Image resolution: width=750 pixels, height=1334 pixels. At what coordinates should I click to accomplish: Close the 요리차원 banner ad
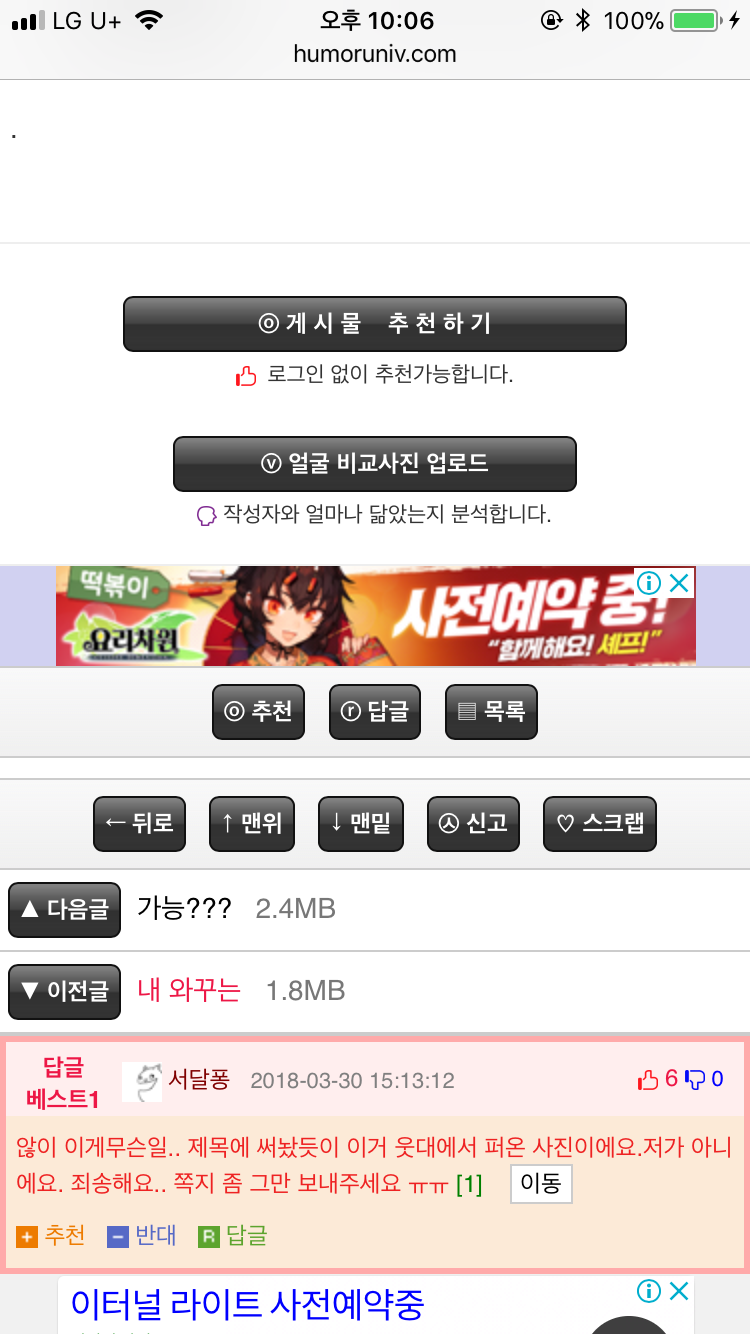[x=679, y=583]
